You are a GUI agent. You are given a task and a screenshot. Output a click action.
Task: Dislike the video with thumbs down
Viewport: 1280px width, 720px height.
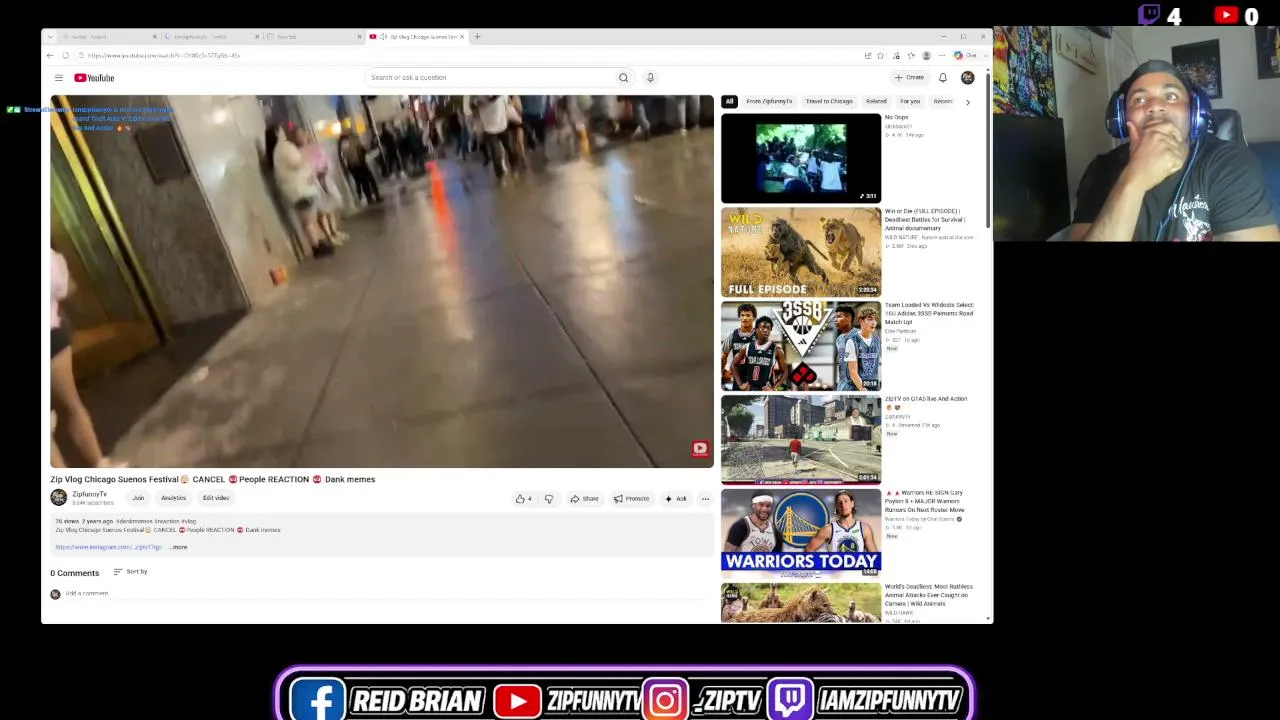(548, 499)
